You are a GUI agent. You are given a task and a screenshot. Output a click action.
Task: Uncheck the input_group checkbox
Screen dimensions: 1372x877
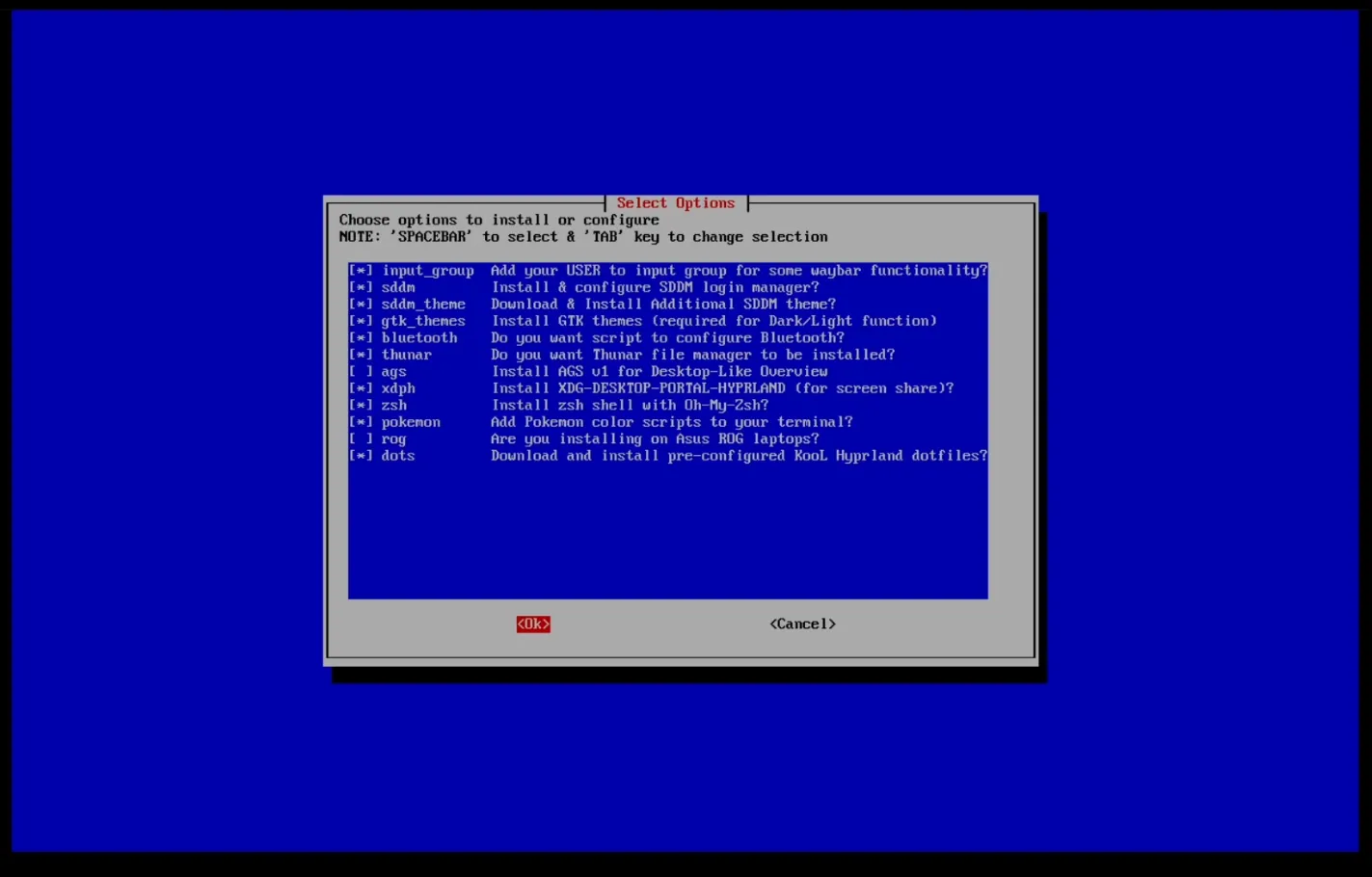point(361,271)
